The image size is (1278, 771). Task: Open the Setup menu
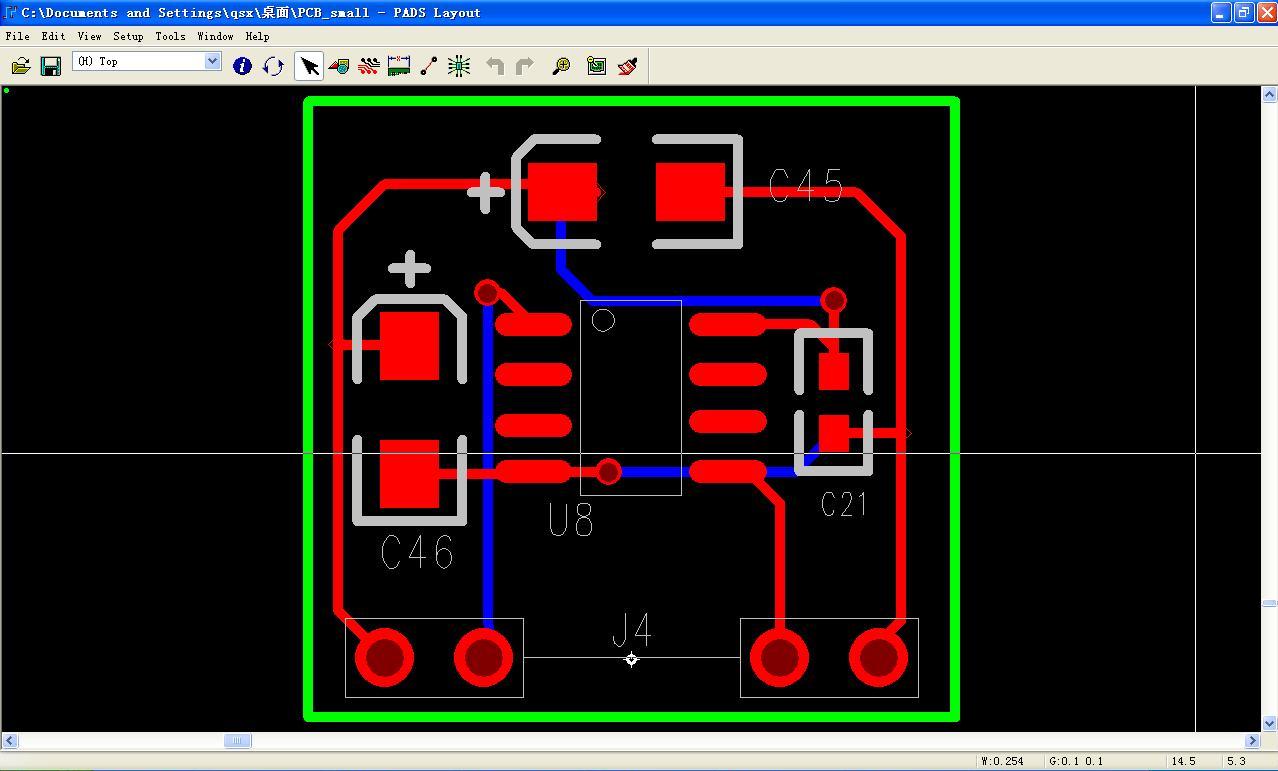click(x=128, y=36)
